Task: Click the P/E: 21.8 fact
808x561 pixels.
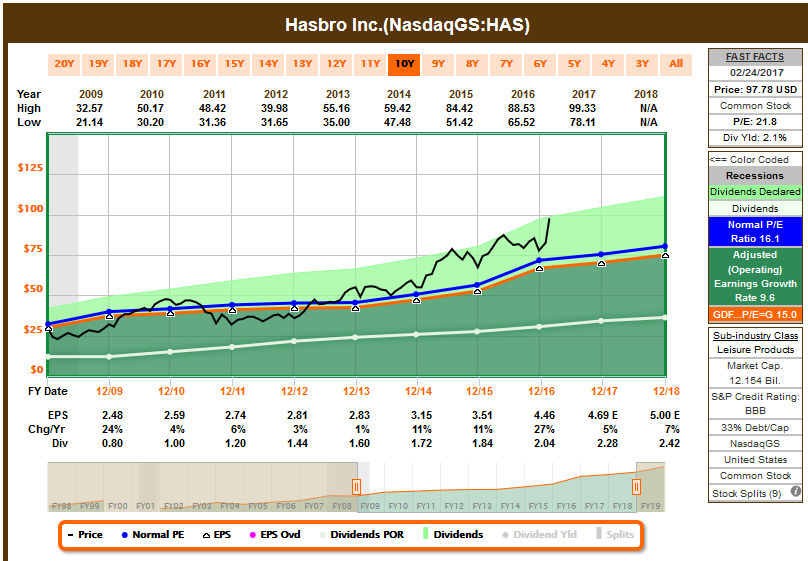Action: coord(755,122)
